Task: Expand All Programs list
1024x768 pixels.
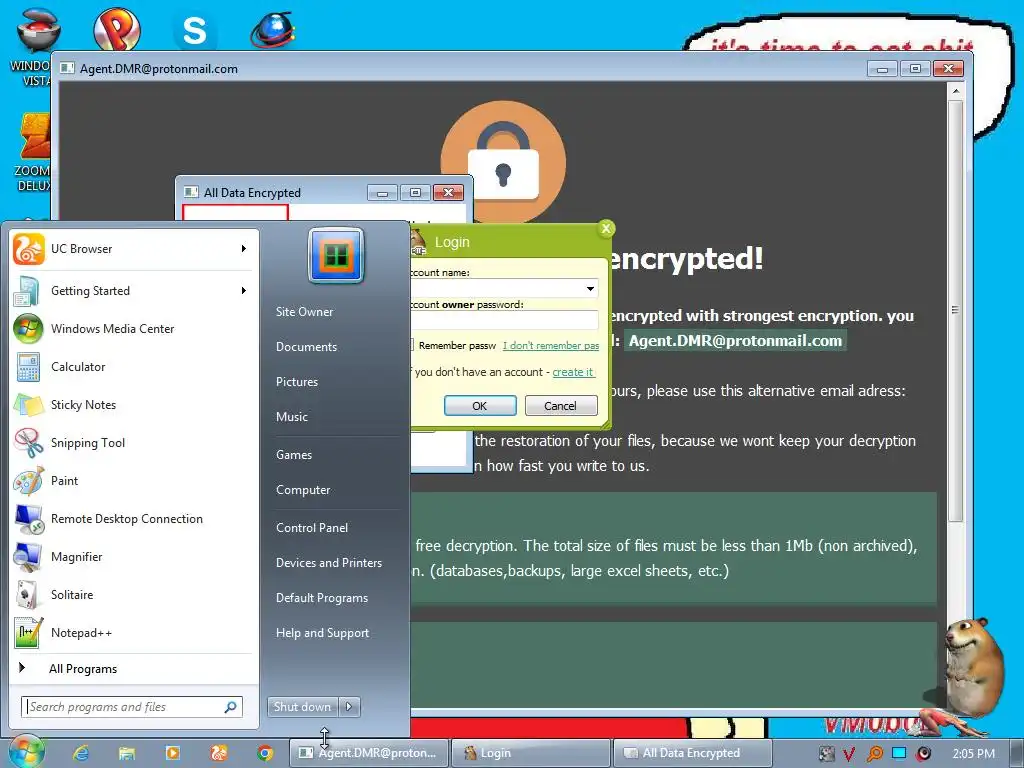Action: [83, 669]
